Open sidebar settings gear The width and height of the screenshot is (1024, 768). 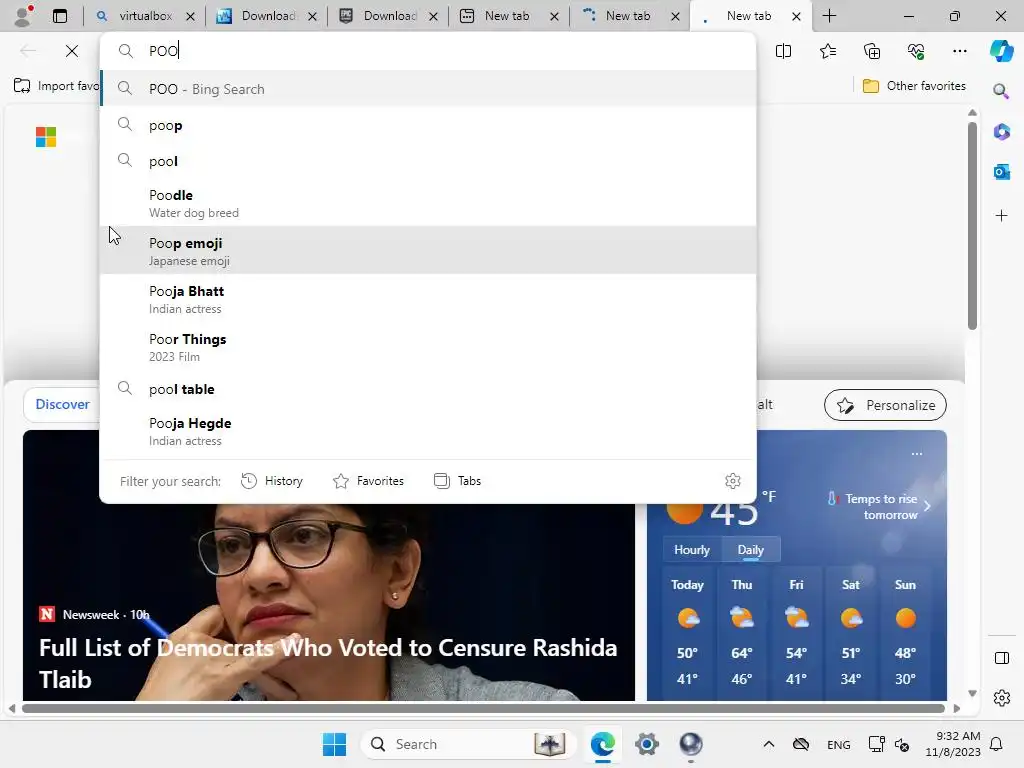point(1001,698)
